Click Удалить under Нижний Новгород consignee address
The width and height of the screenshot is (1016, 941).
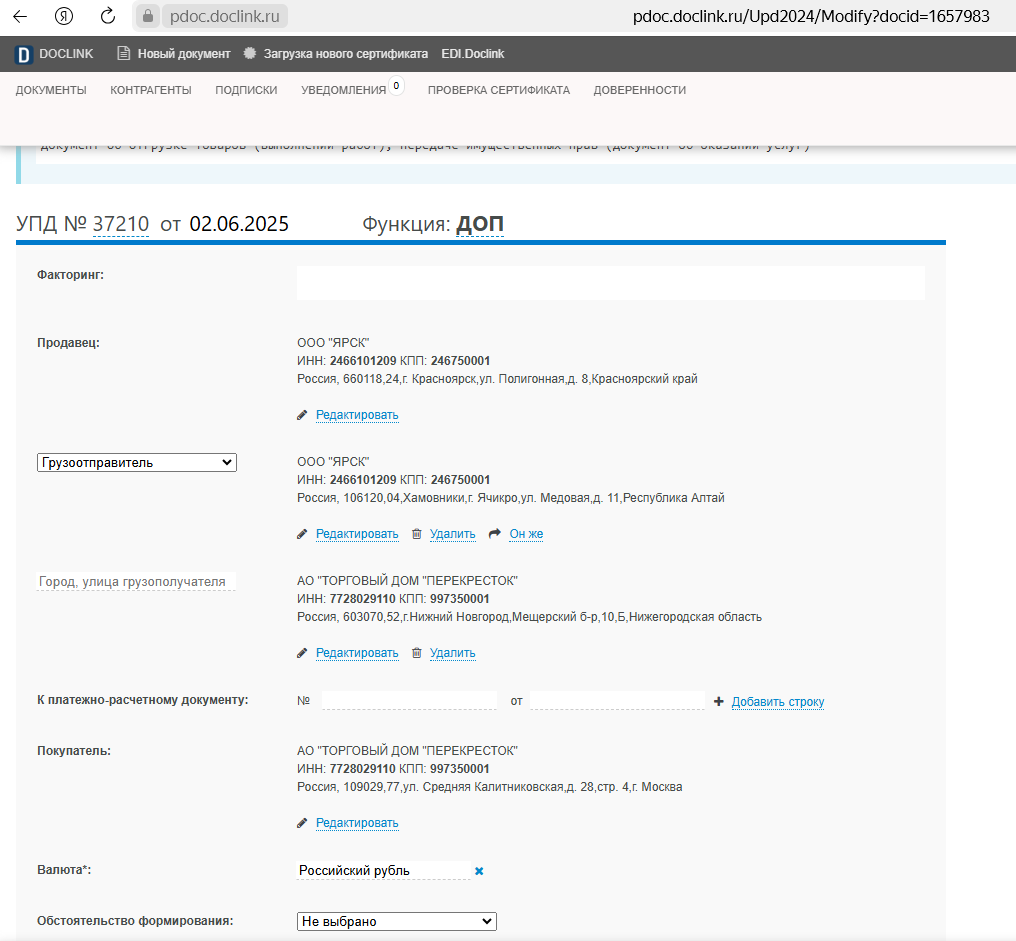[452, 653]
